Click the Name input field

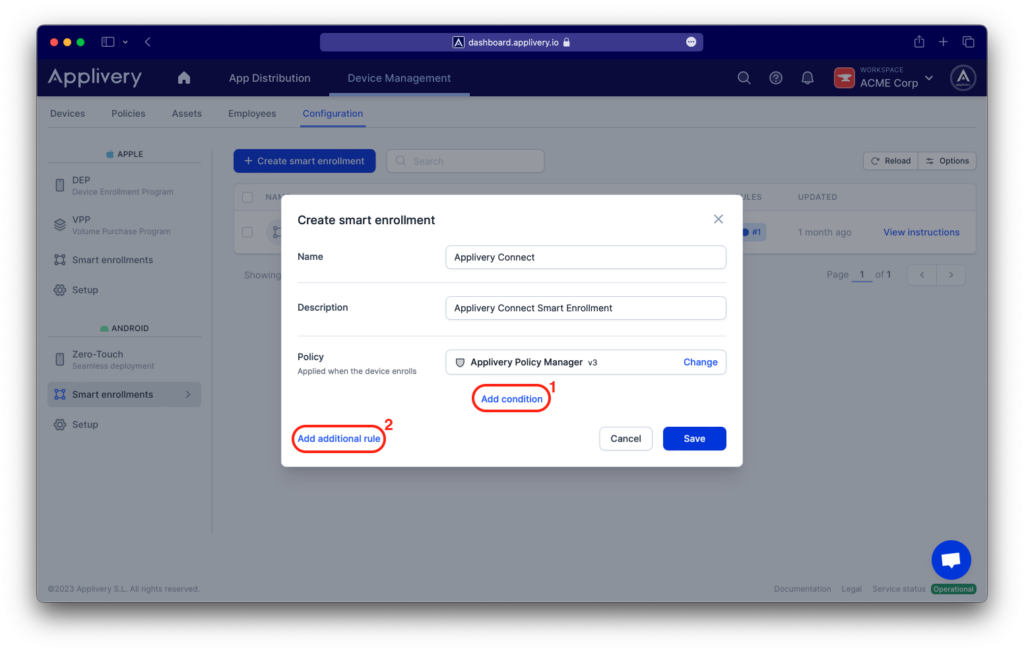point(586,257)
